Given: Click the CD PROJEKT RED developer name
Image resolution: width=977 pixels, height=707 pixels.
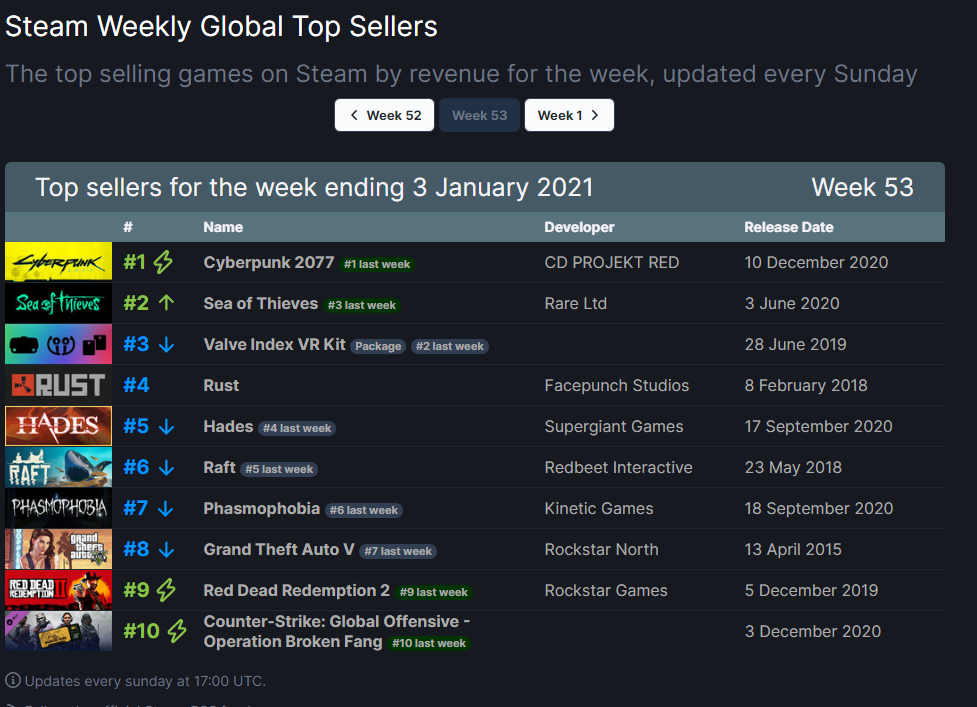Looking at the screenshot, I should coord(611,262).
